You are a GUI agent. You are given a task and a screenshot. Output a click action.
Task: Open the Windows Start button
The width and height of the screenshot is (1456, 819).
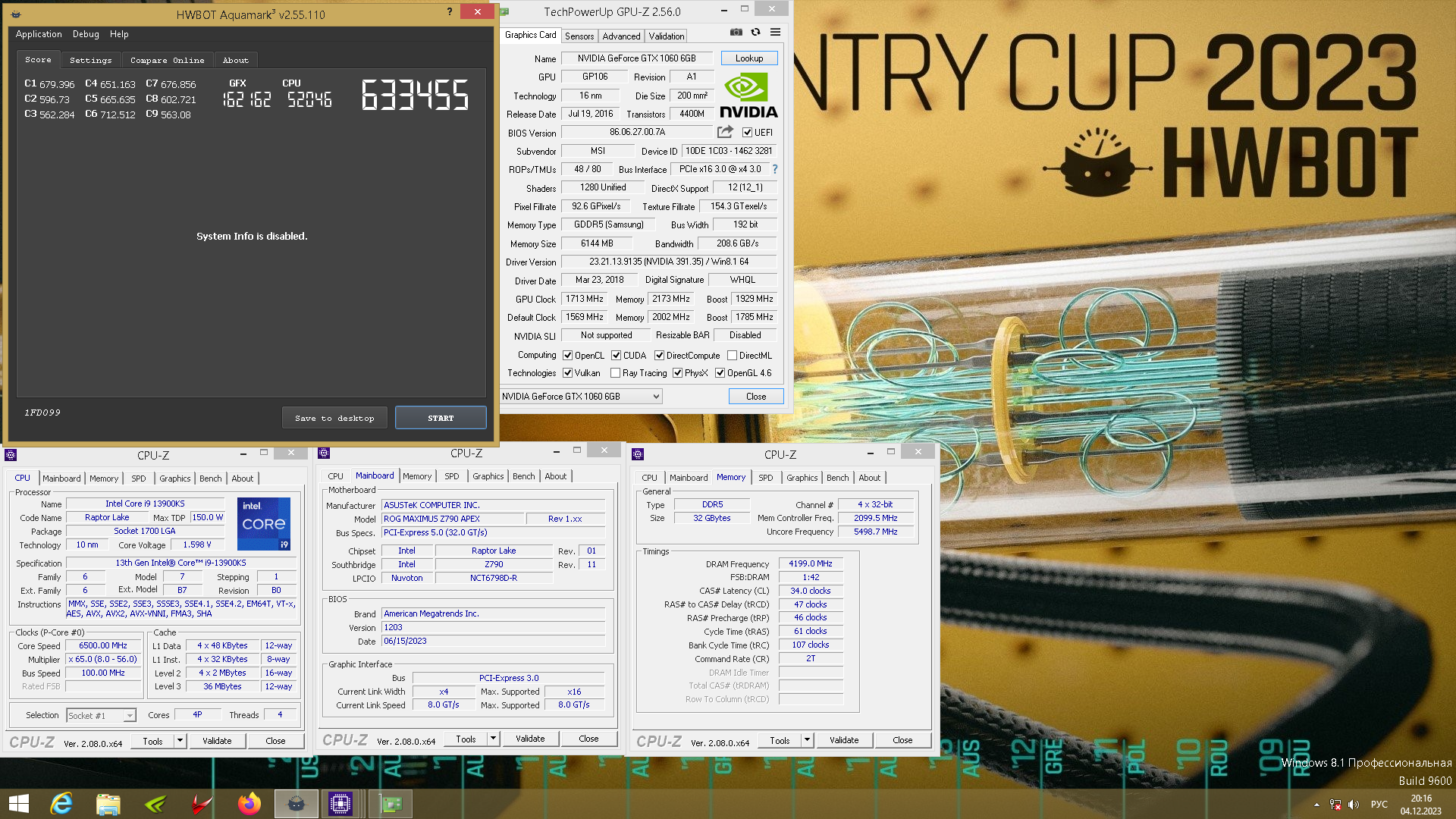click(x=19, y=804)
